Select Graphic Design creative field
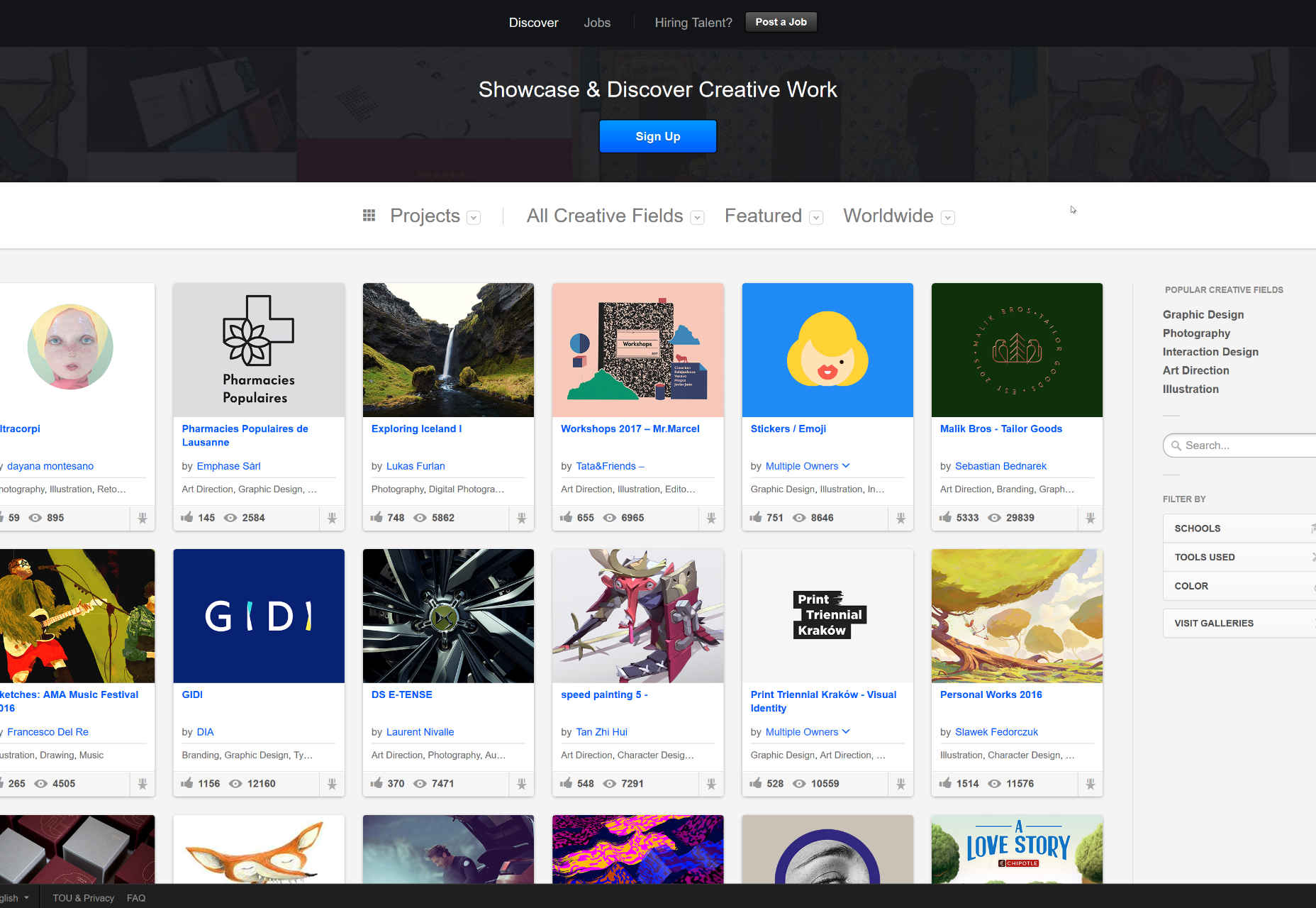 1203,314
